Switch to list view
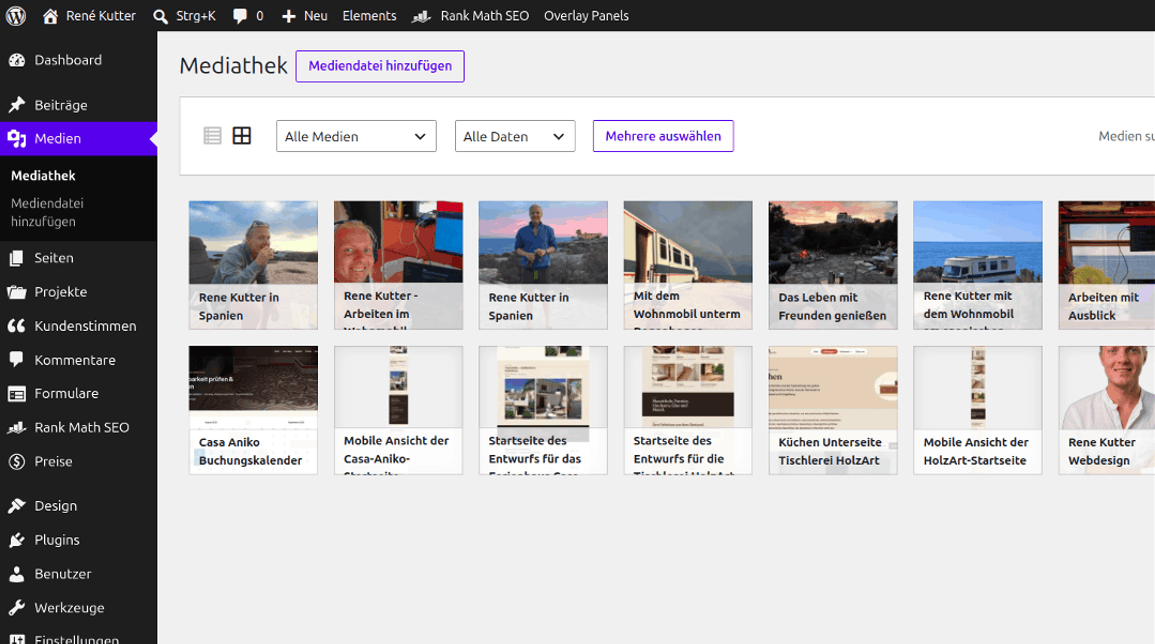This screenshot has width=1155, height=644. (212, 136)
